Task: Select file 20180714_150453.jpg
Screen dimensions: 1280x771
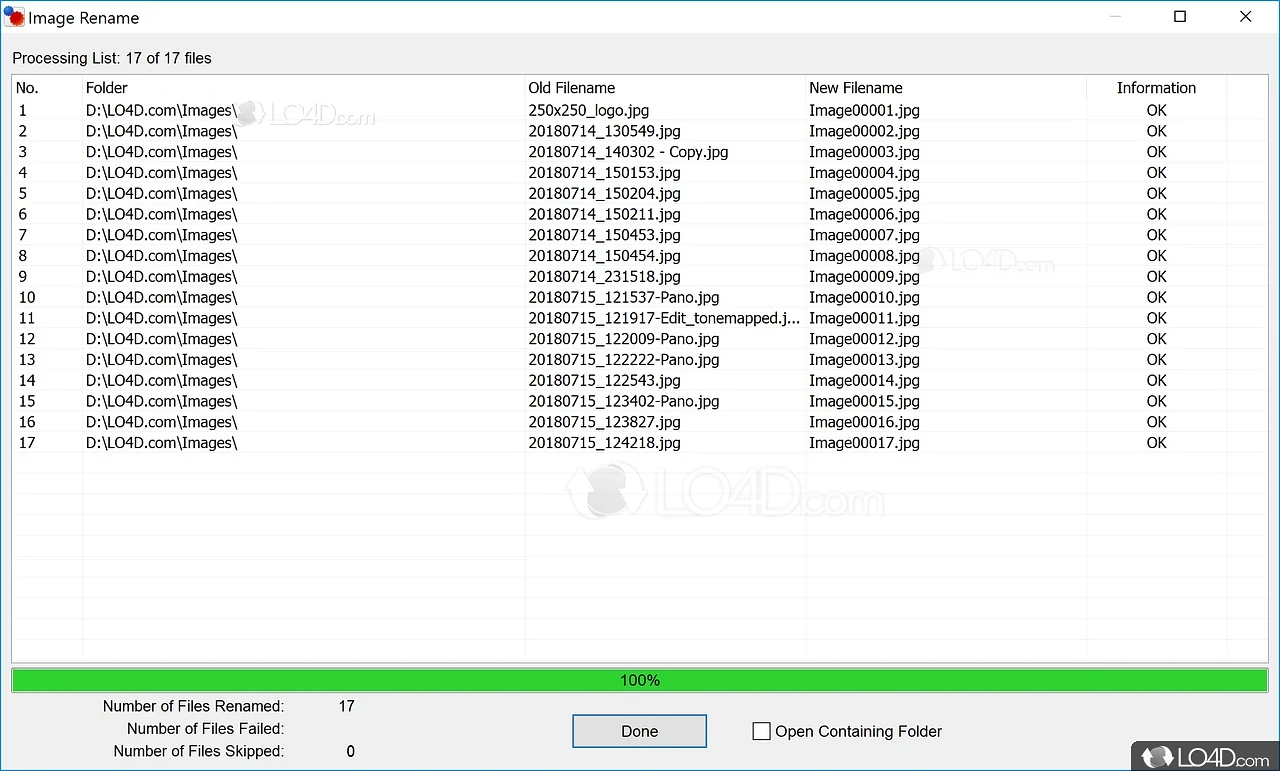Action: pyautogui.click(x=604, y=235)
